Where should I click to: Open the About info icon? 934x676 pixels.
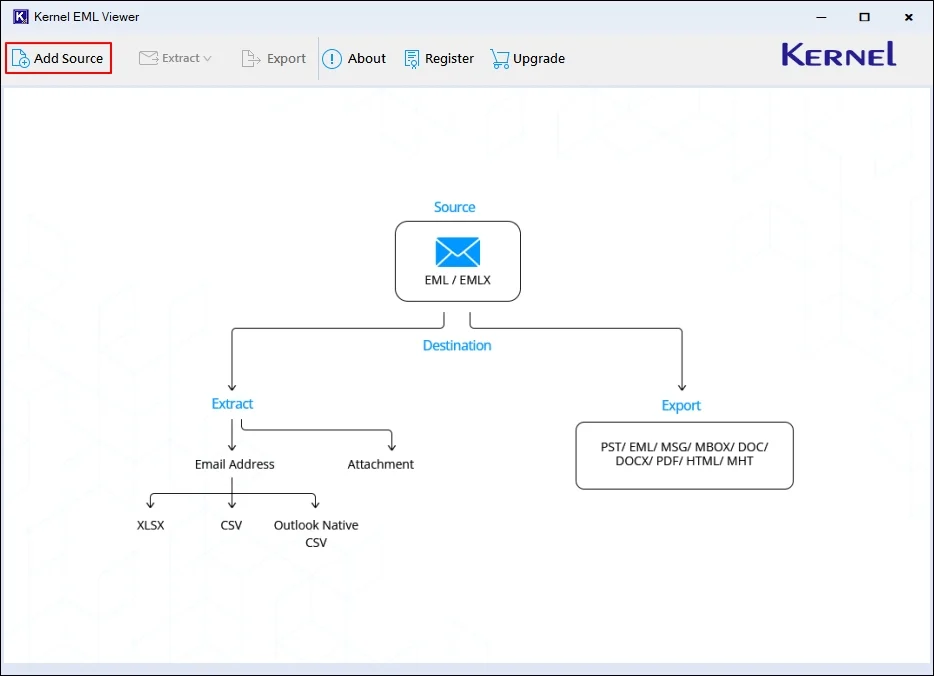pyautogui.click(x=331, y=58)
